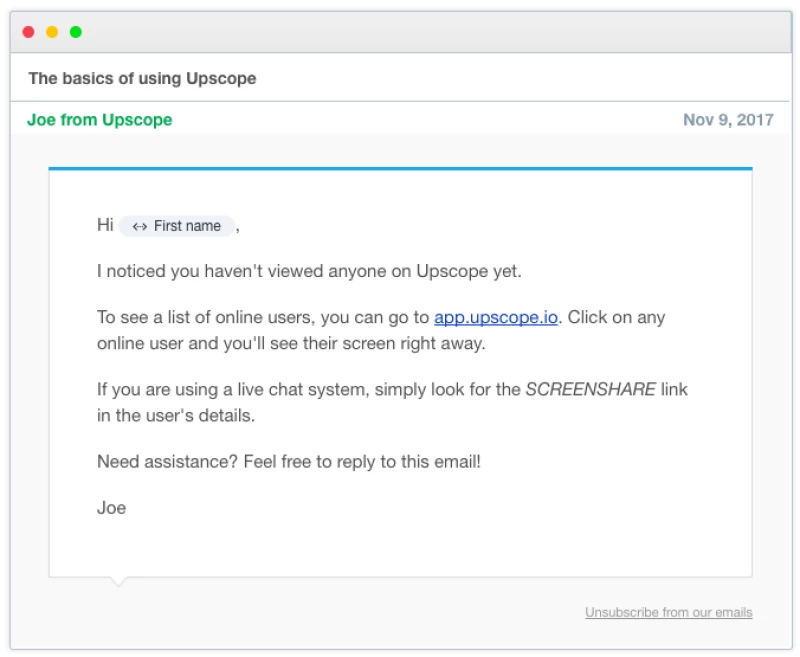Click the Nov 9, 2017 date
Screen dimensions: 800x657
coord(728,120)
